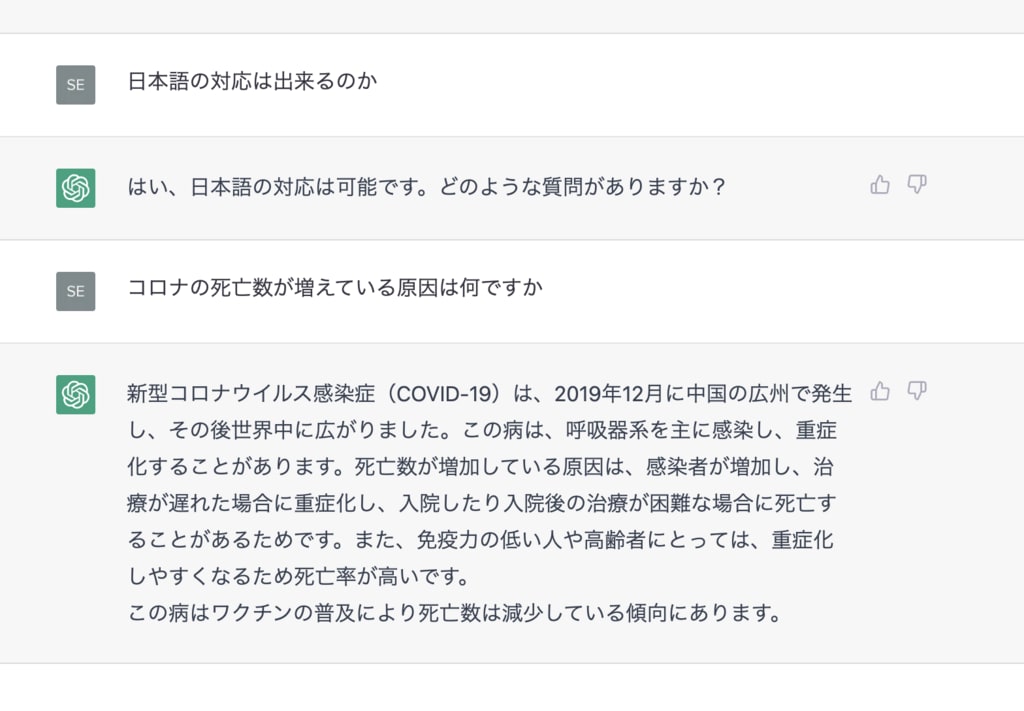
Task: Give thumbs down to the COVID-19 answer
Action: 917,391
